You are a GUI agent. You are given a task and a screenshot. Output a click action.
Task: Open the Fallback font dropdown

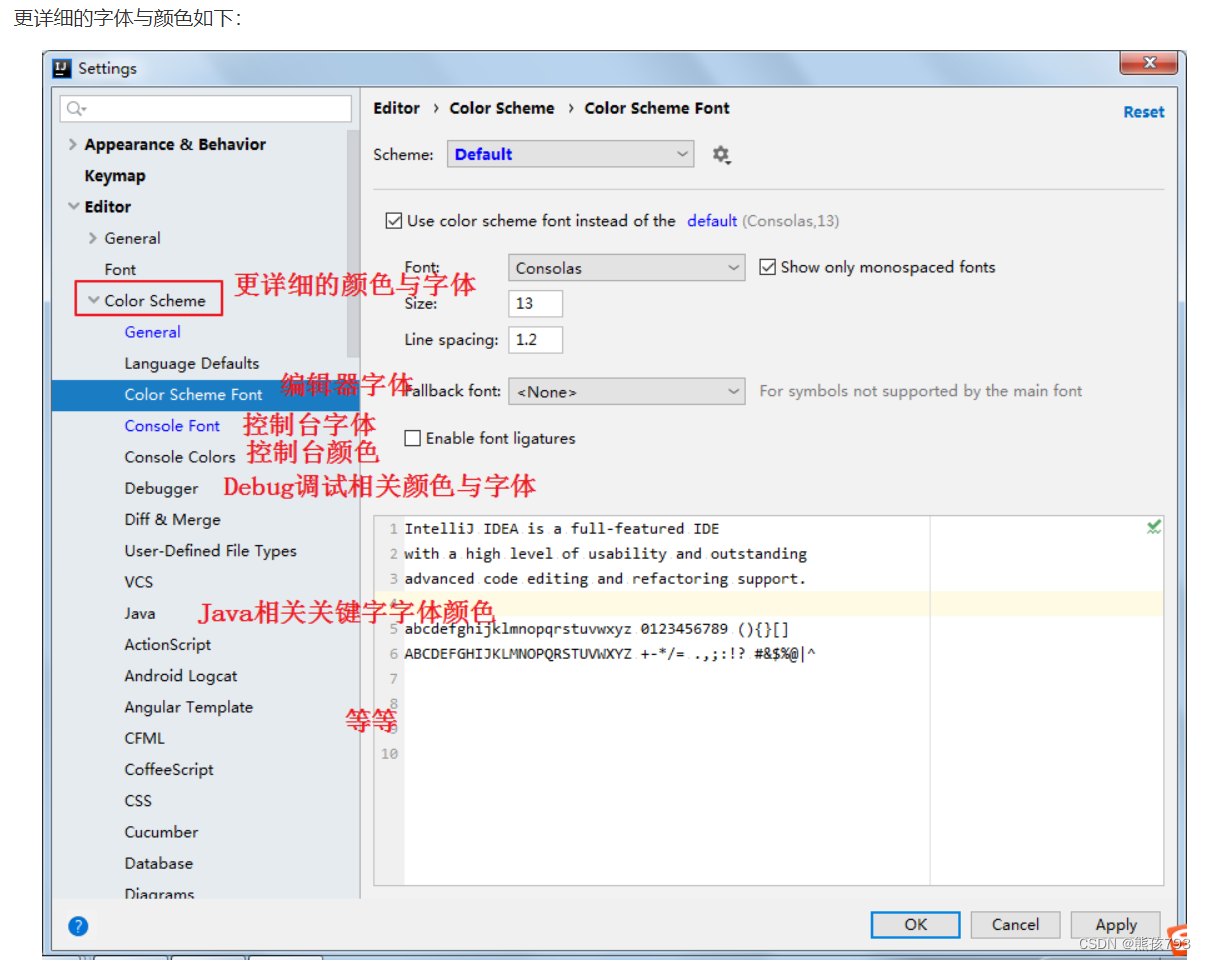click(x=627, y=391)
